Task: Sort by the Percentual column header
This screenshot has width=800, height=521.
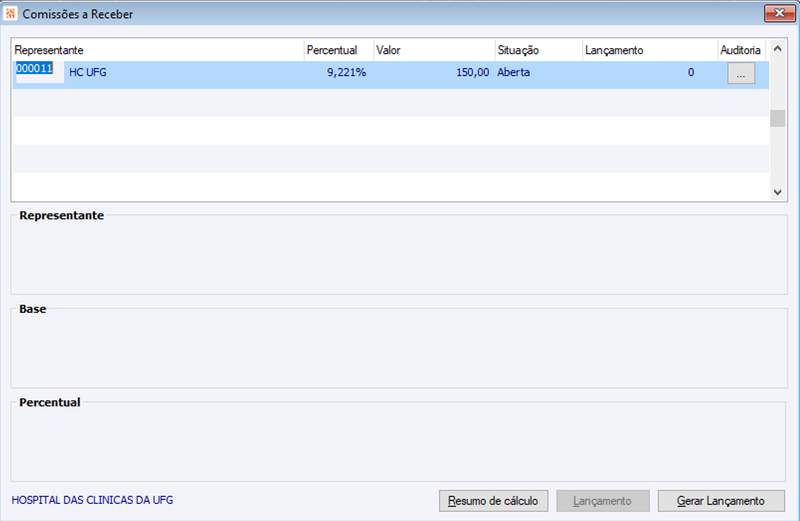Action: 339,50
